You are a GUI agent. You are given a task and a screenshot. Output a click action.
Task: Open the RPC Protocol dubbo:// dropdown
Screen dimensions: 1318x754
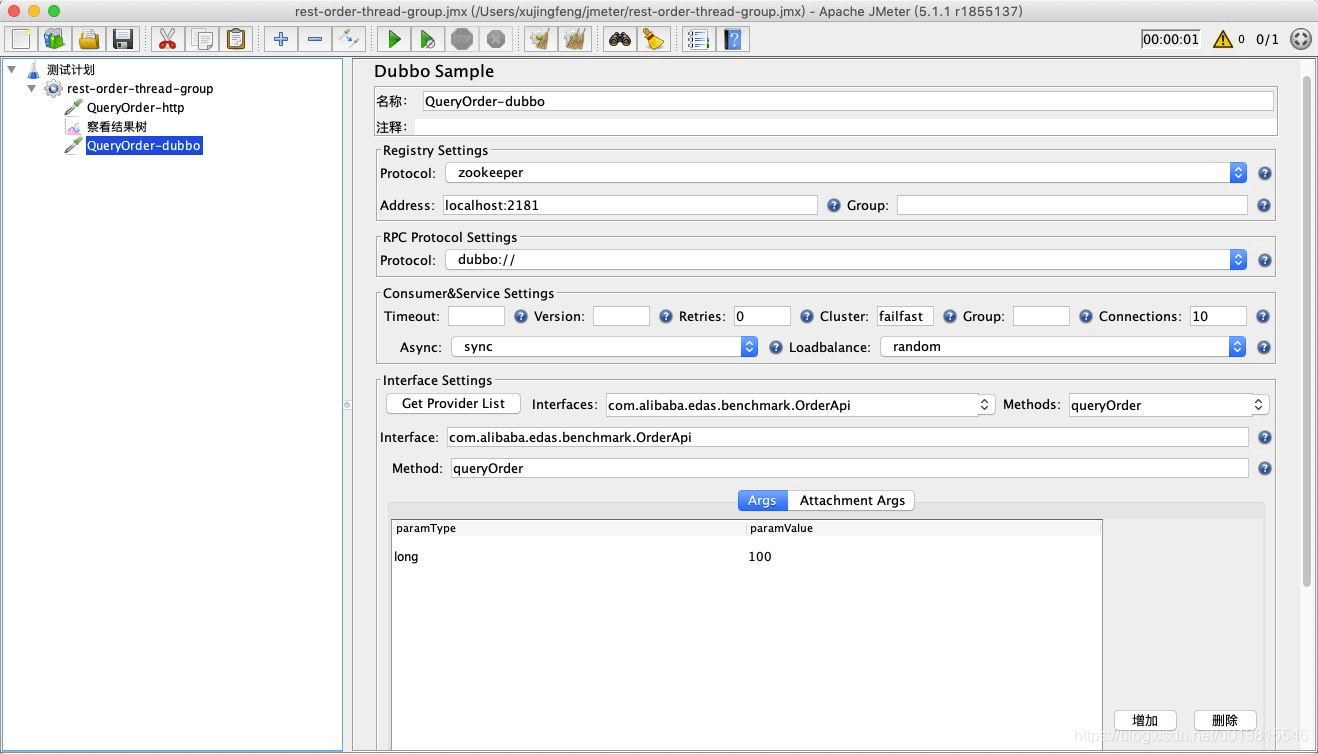[x=846, y=260]
